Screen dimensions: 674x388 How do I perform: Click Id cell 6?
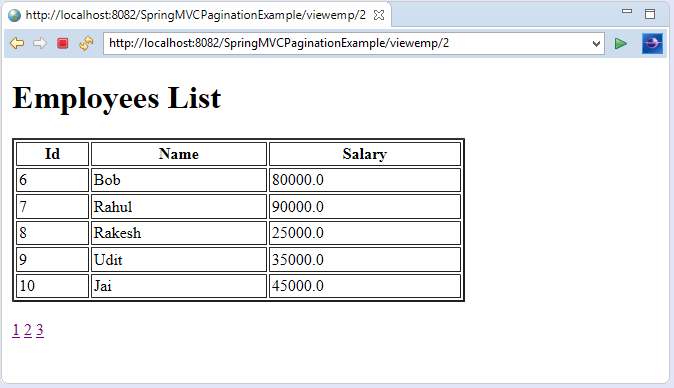[52, 180]
